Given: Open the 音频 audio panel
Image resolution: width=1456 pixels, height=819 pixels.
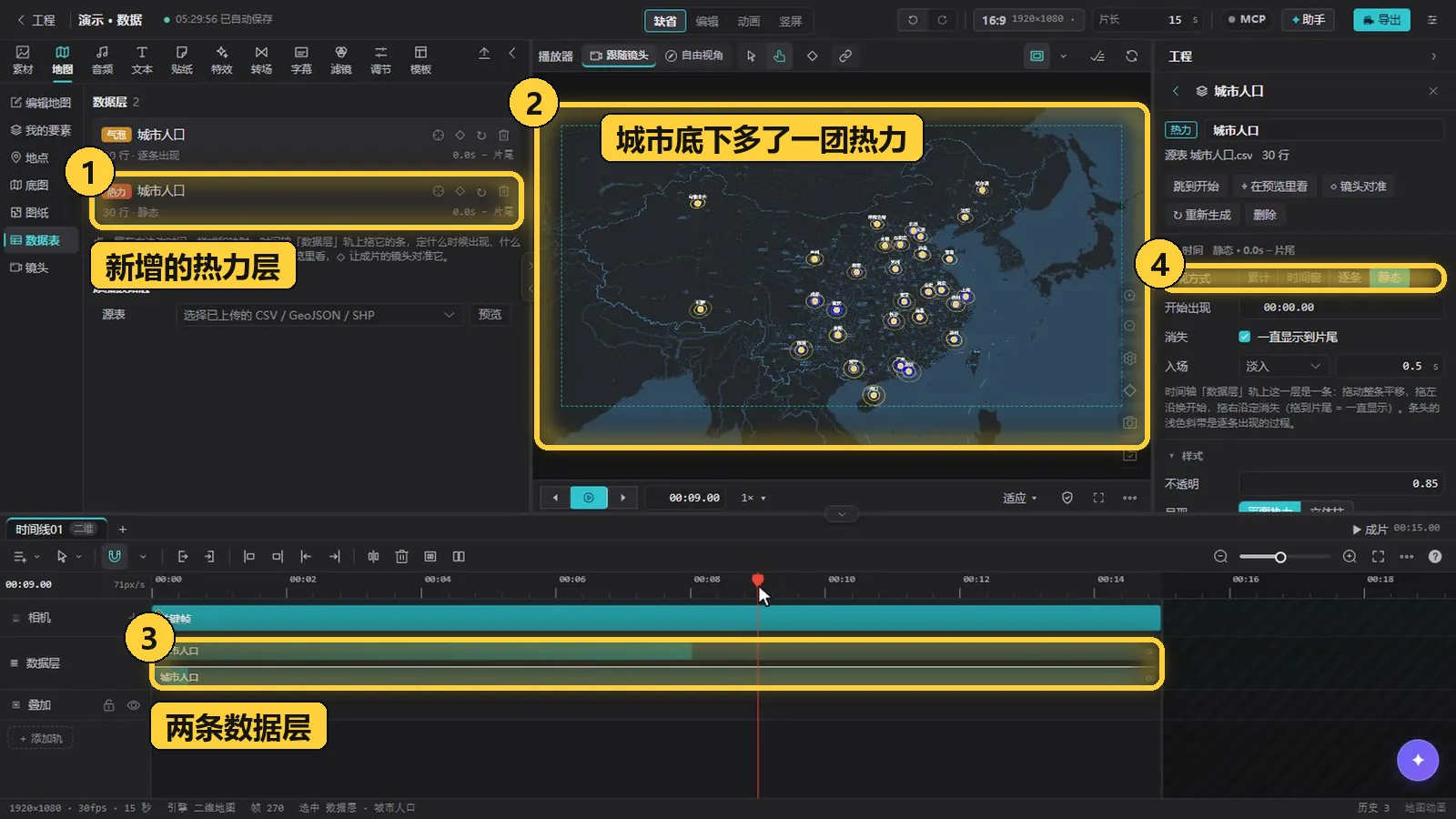Looking at the screenshot, I should pyautogui.click(x=102, y=60).
